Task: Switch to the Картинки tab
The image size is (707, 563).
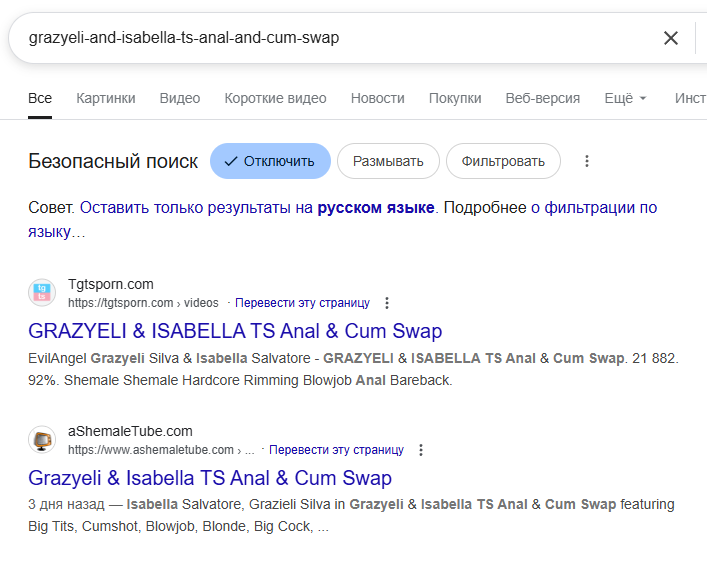Action: 106,98
